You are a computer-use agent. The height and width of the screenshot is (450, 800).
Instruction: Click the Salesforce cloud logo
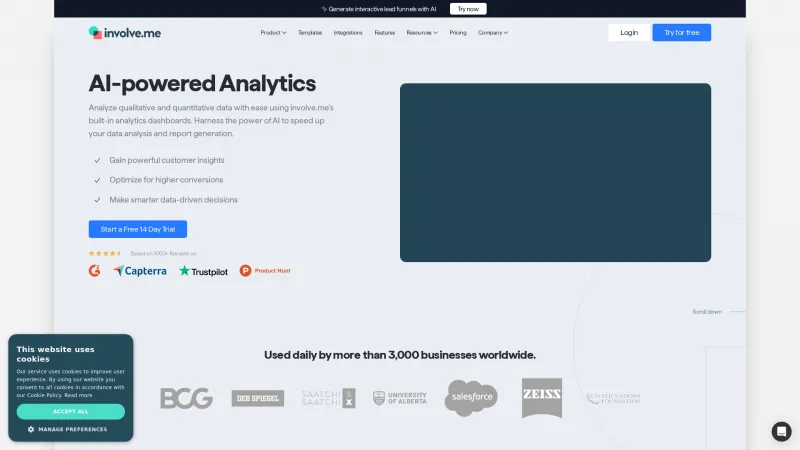[471, 397]
